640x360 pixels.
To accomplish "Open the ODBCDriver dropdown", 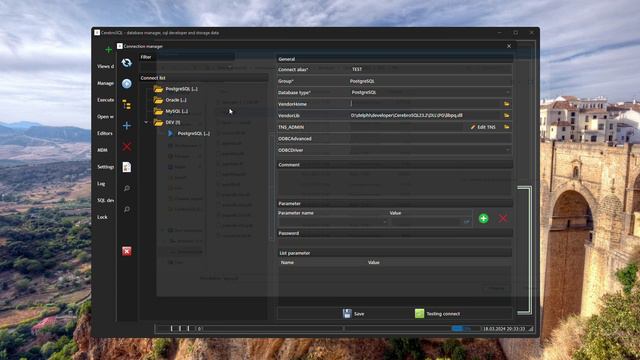I will point(508,150).
